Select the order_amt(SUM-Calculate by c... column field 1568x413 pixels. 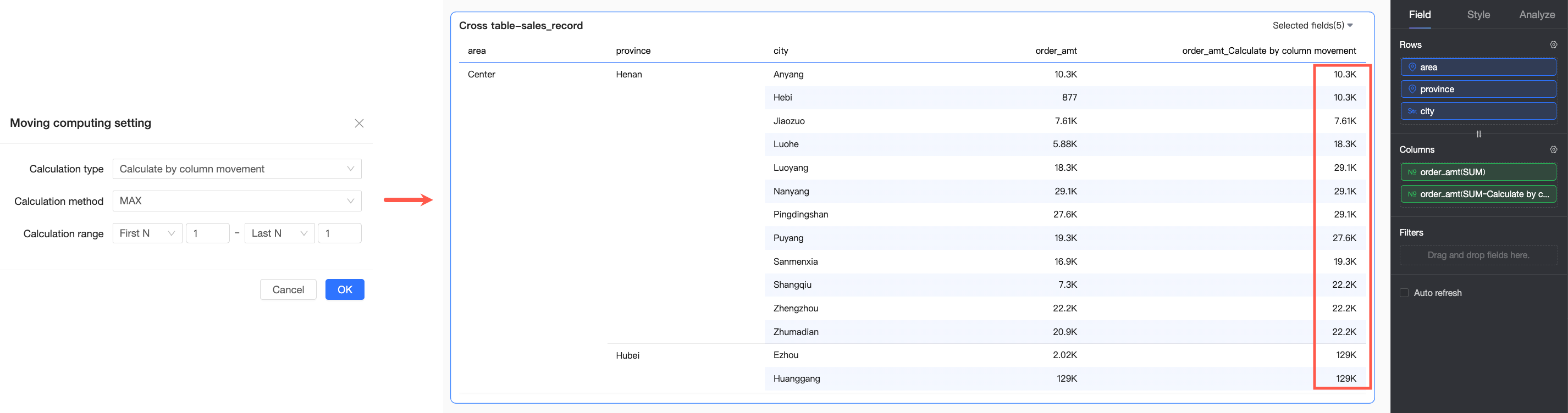[x=1478, y=194]
